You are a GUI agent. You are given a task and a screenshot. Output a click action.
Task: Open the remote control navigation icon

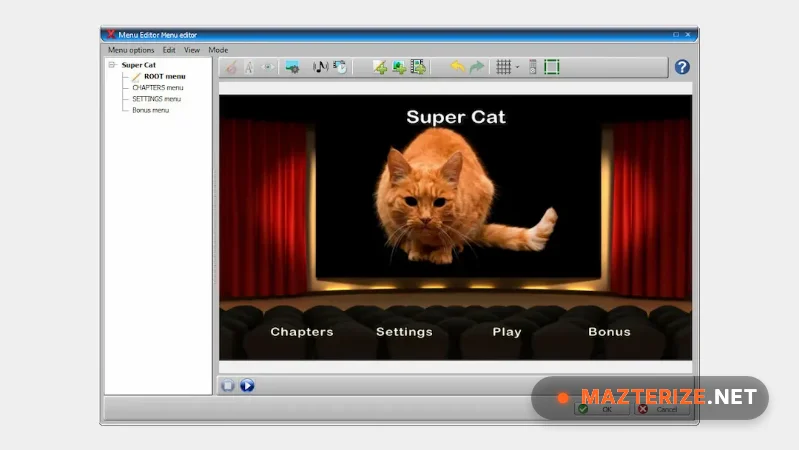(x=532, y=67)
